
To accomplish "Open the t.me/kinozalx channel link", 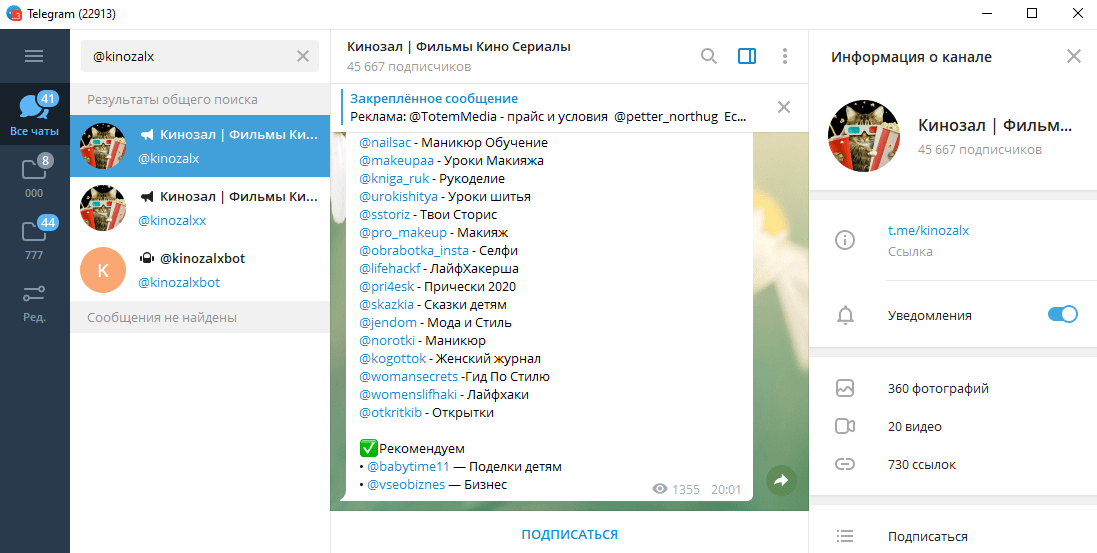I will (x=928, y=231).
